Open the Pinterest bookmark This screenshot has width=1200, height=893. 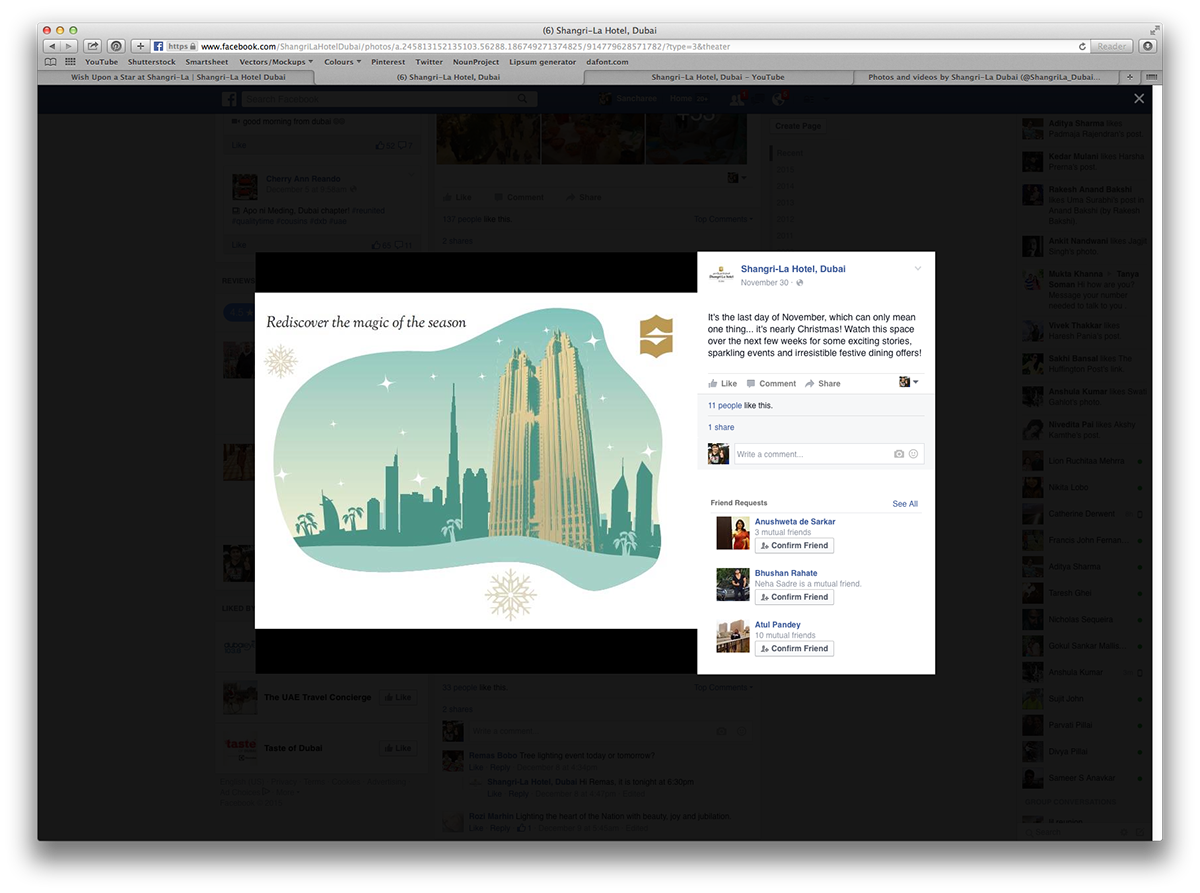click(388, 62)
